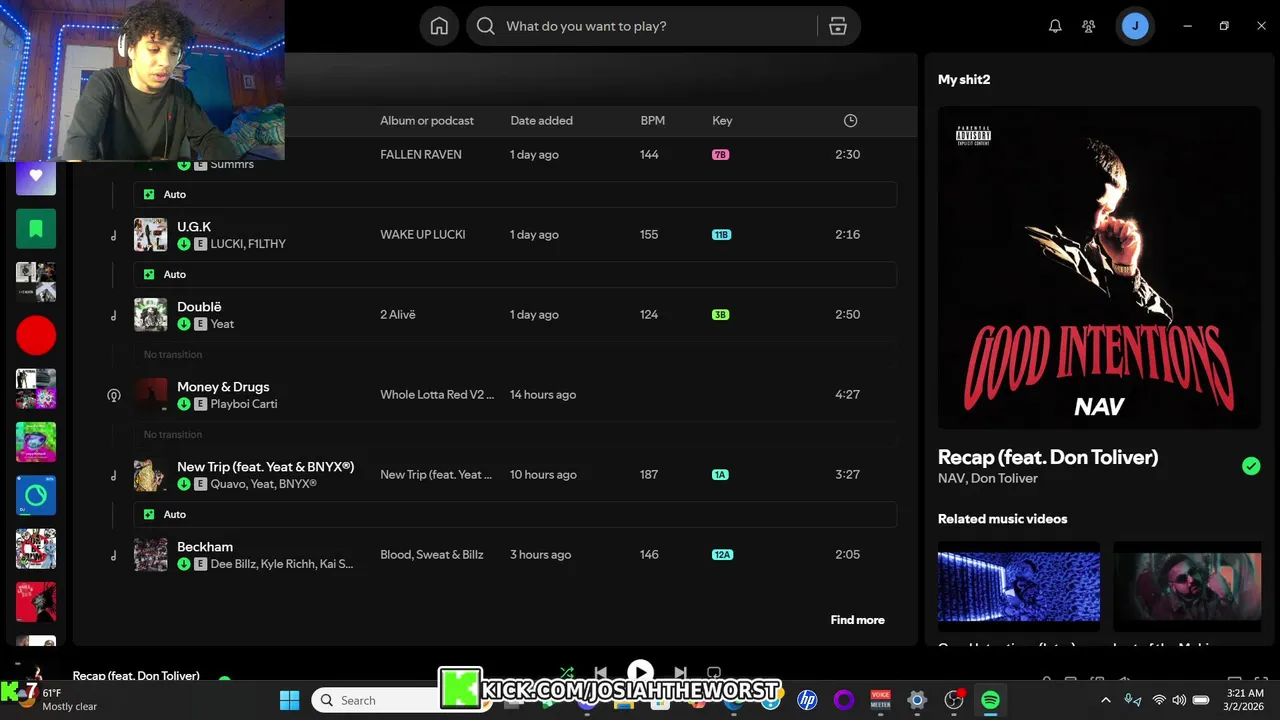Click the music note icon beside New Trip
The width and height of the screenshot is (1280, 720).
coord(114,475)
